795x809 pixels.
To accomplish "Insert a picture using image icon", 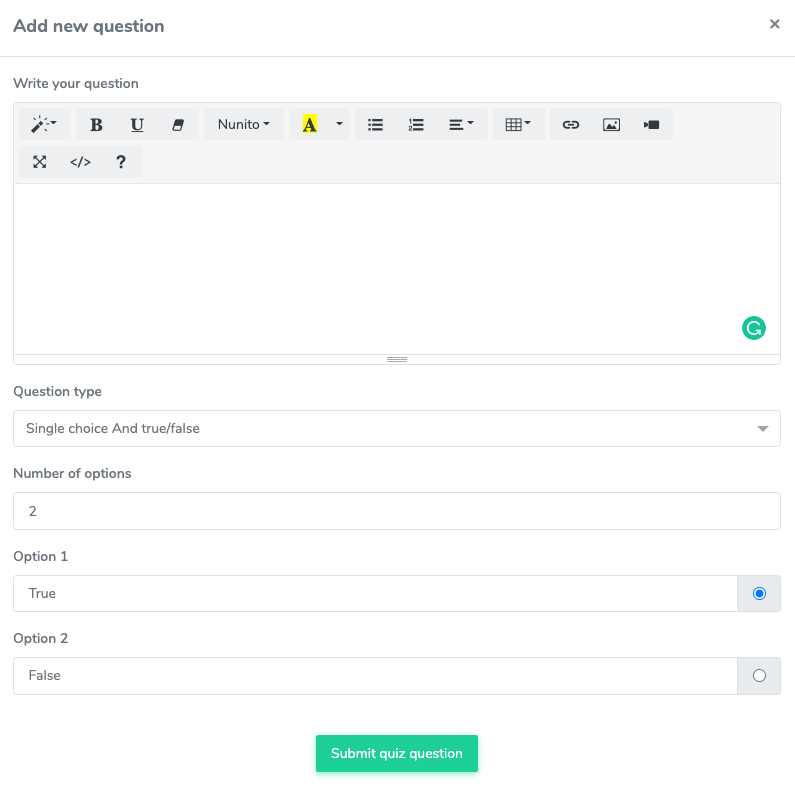I will click(611, 125).
